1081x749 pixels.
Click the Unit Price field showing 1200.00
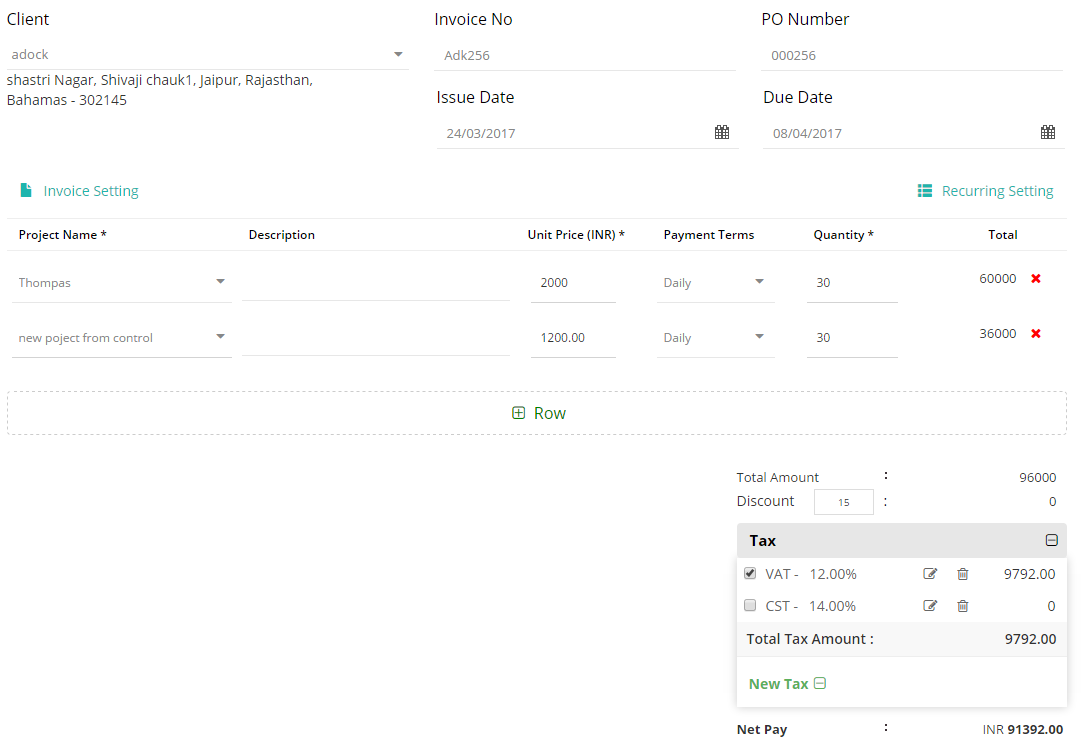[573, 338]
